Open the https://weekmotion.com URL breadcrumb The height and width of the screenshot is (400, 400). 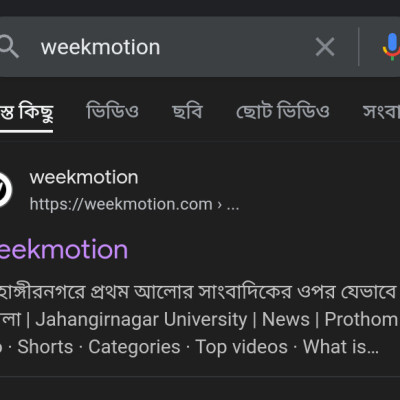134,204
